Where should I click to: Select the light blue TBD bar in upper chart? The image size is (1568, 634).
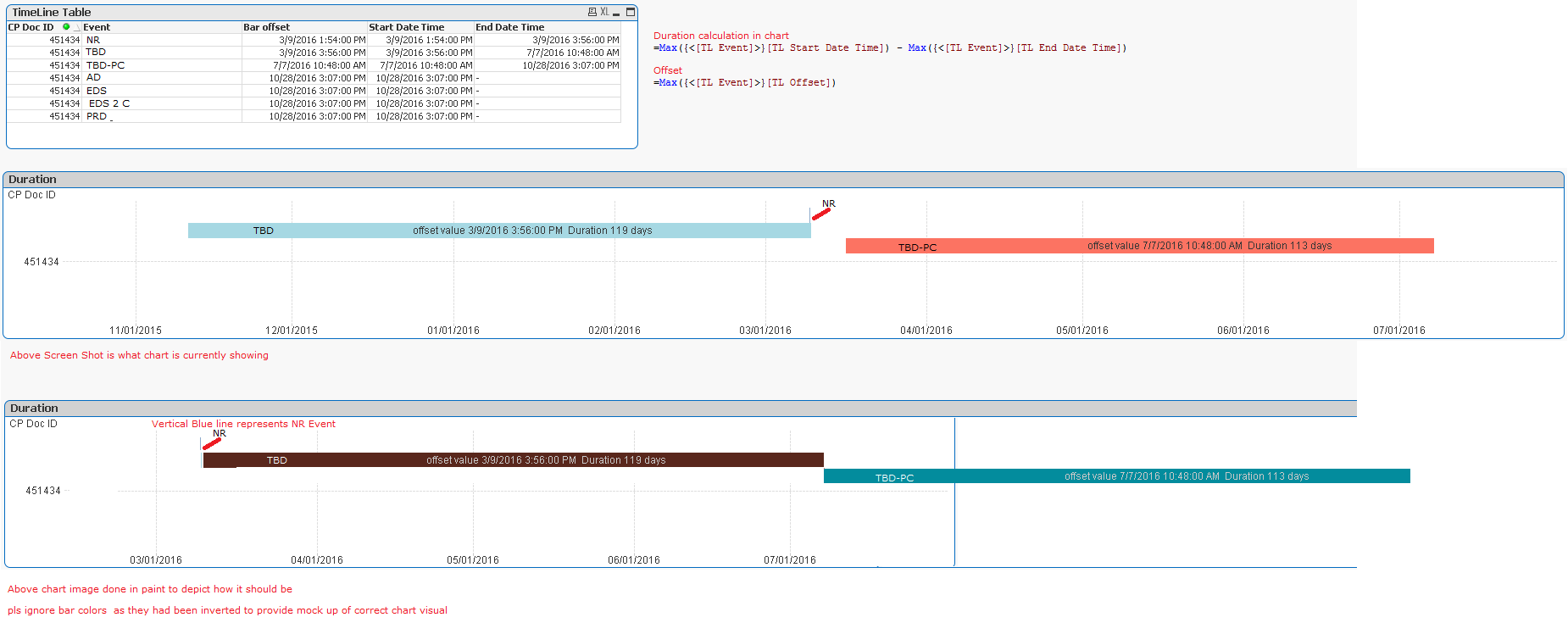point(498,231)
